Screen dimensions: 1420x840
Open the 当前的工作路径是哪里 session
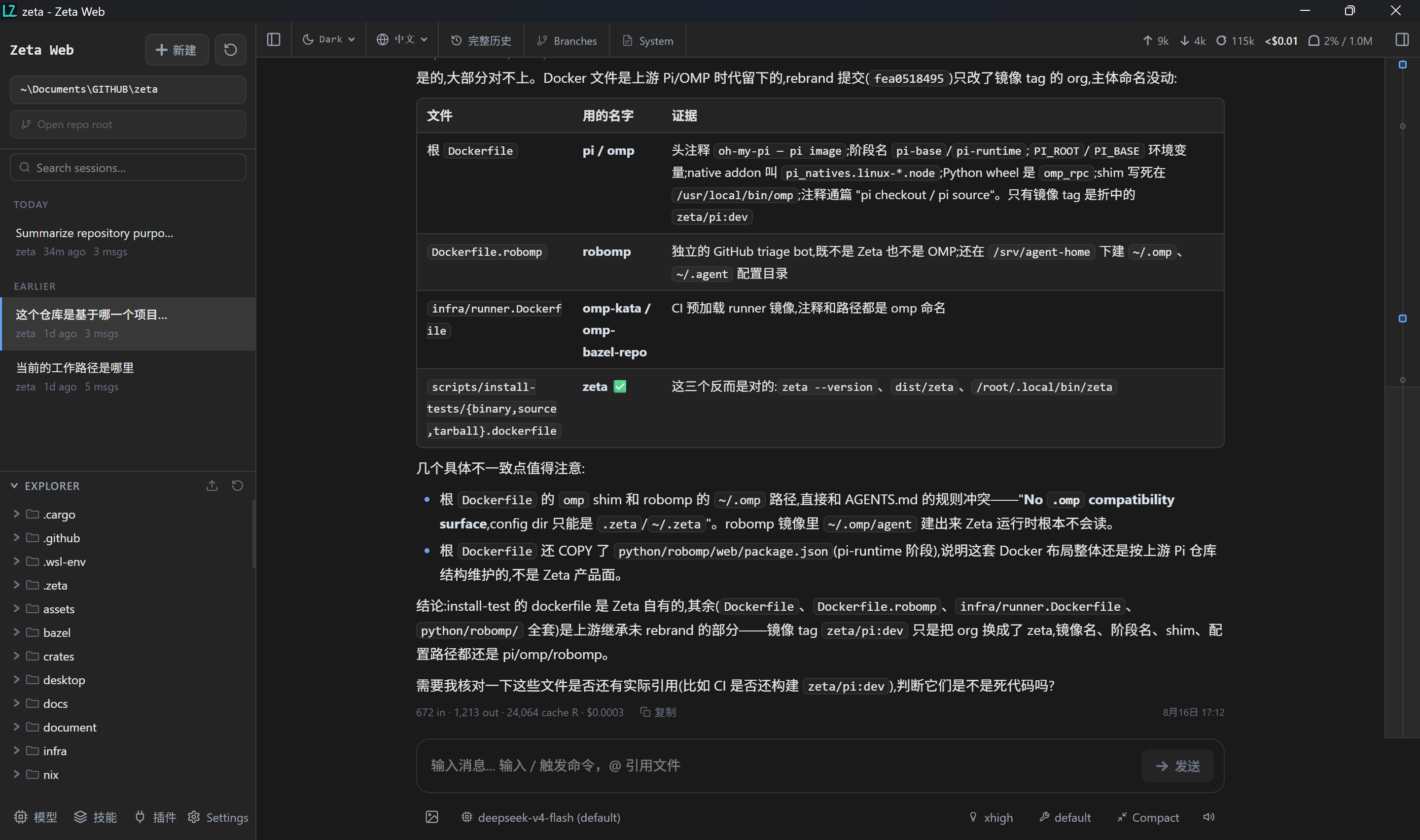pyautogui.click(x=128, y=377)
